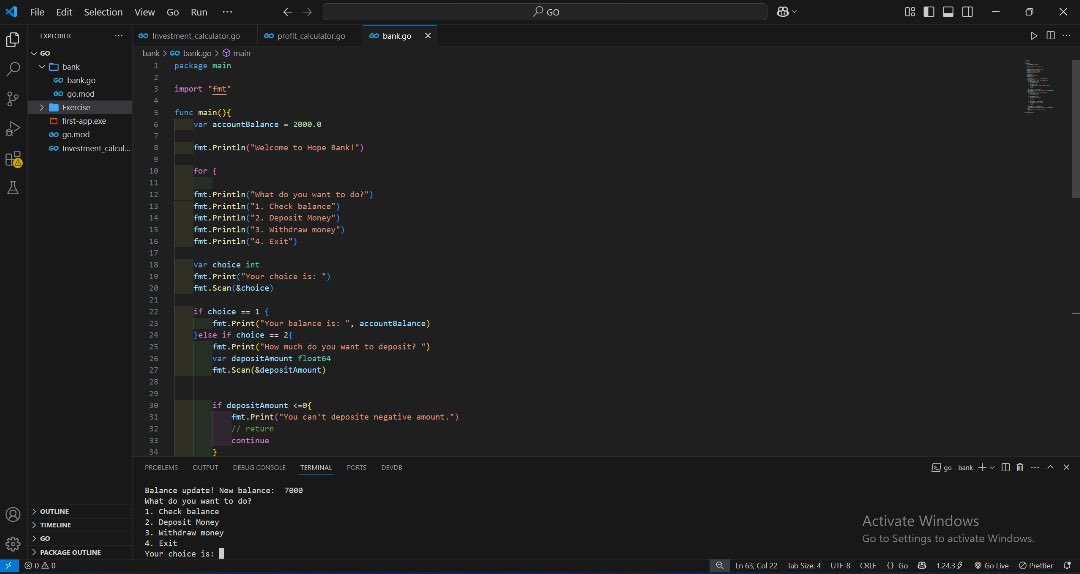Image resolution: width=1080 pixels, height=574 pixels.
Task: Switch to DEVDB panel tab
Action: (392, 467)
